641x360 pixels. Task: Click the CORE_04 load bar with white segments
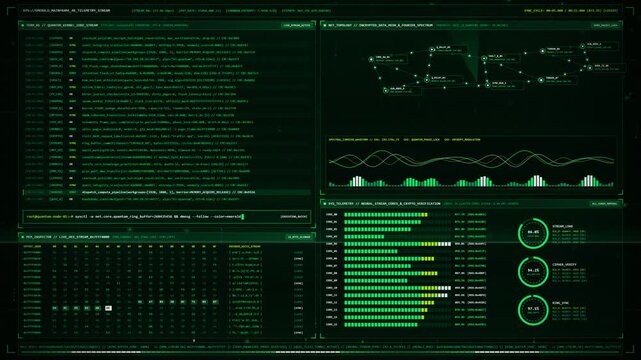[397, 244]
